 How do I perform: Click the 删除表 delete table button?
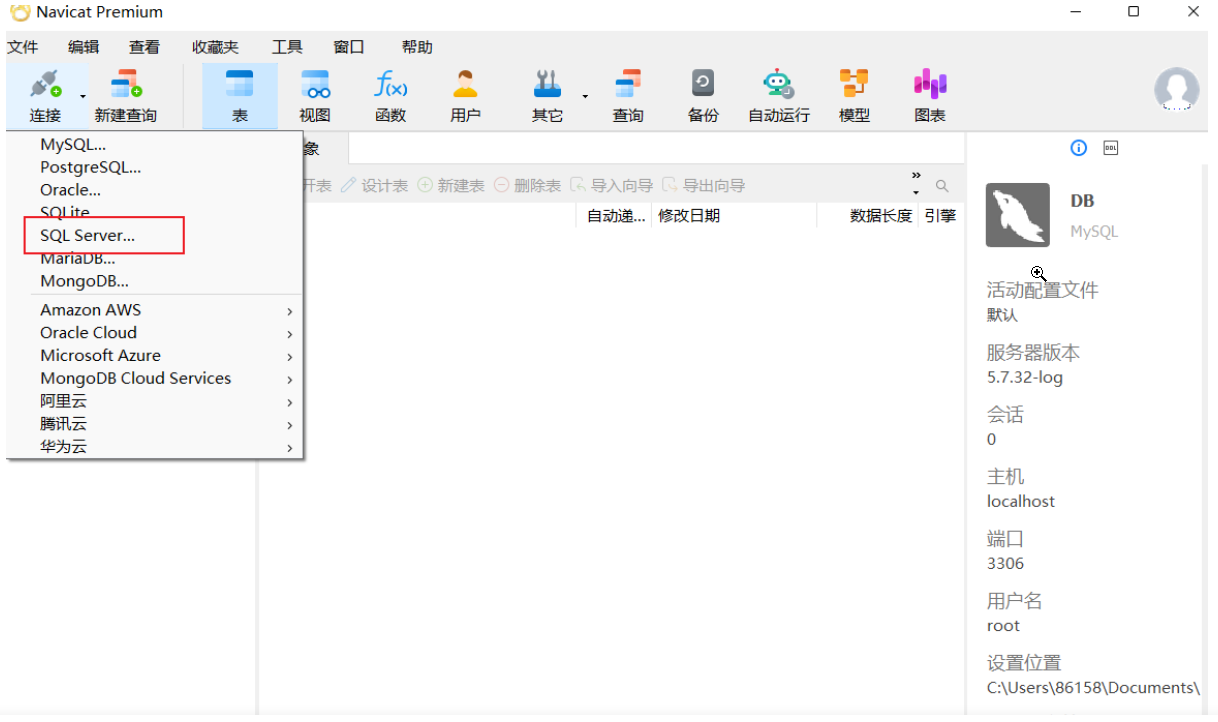click(x=527, y=186)
